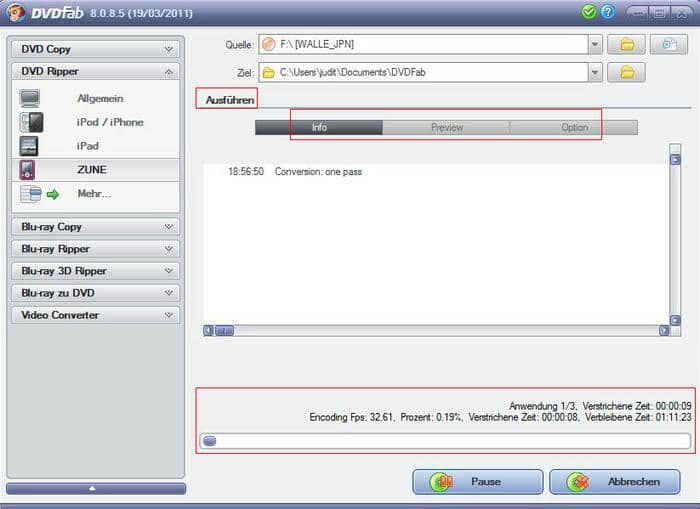Expand the DVD Copy section

coord(95,49)
